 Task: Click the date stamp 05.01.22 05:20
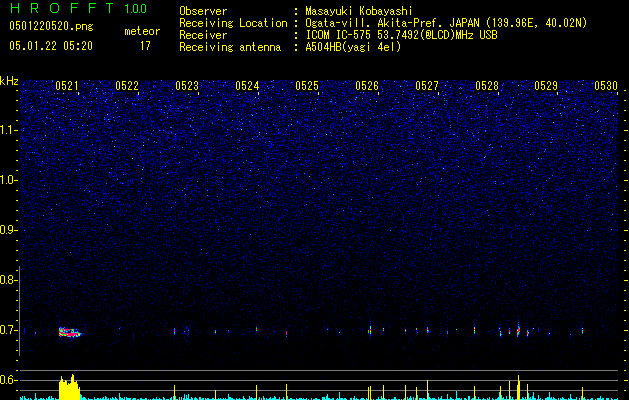(x=51, y=46)
